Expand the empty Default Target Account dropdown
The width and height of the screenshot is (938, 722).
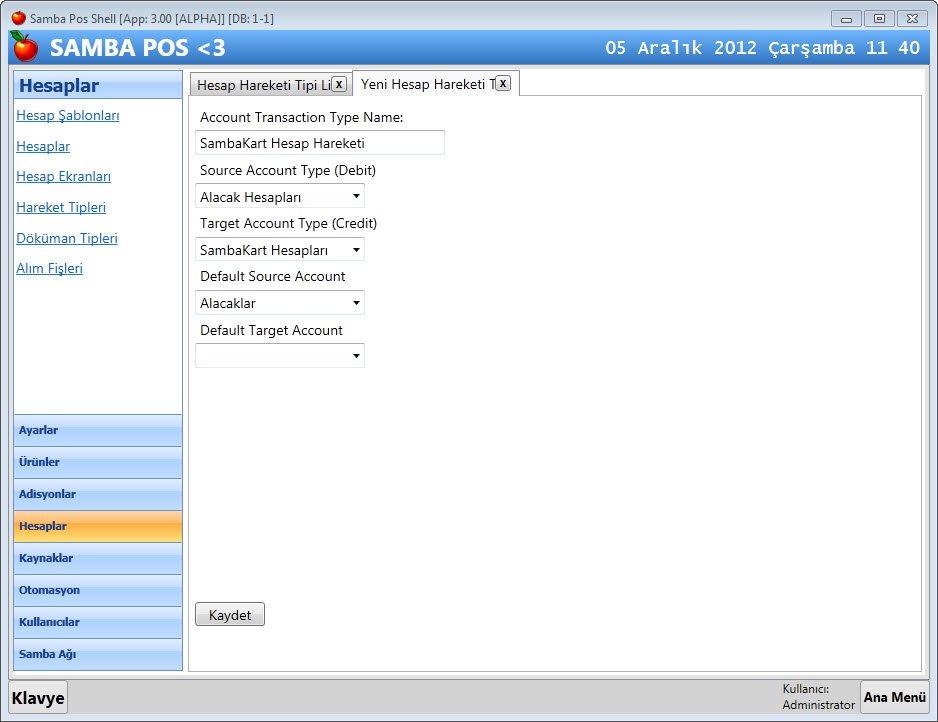[280, 356]
